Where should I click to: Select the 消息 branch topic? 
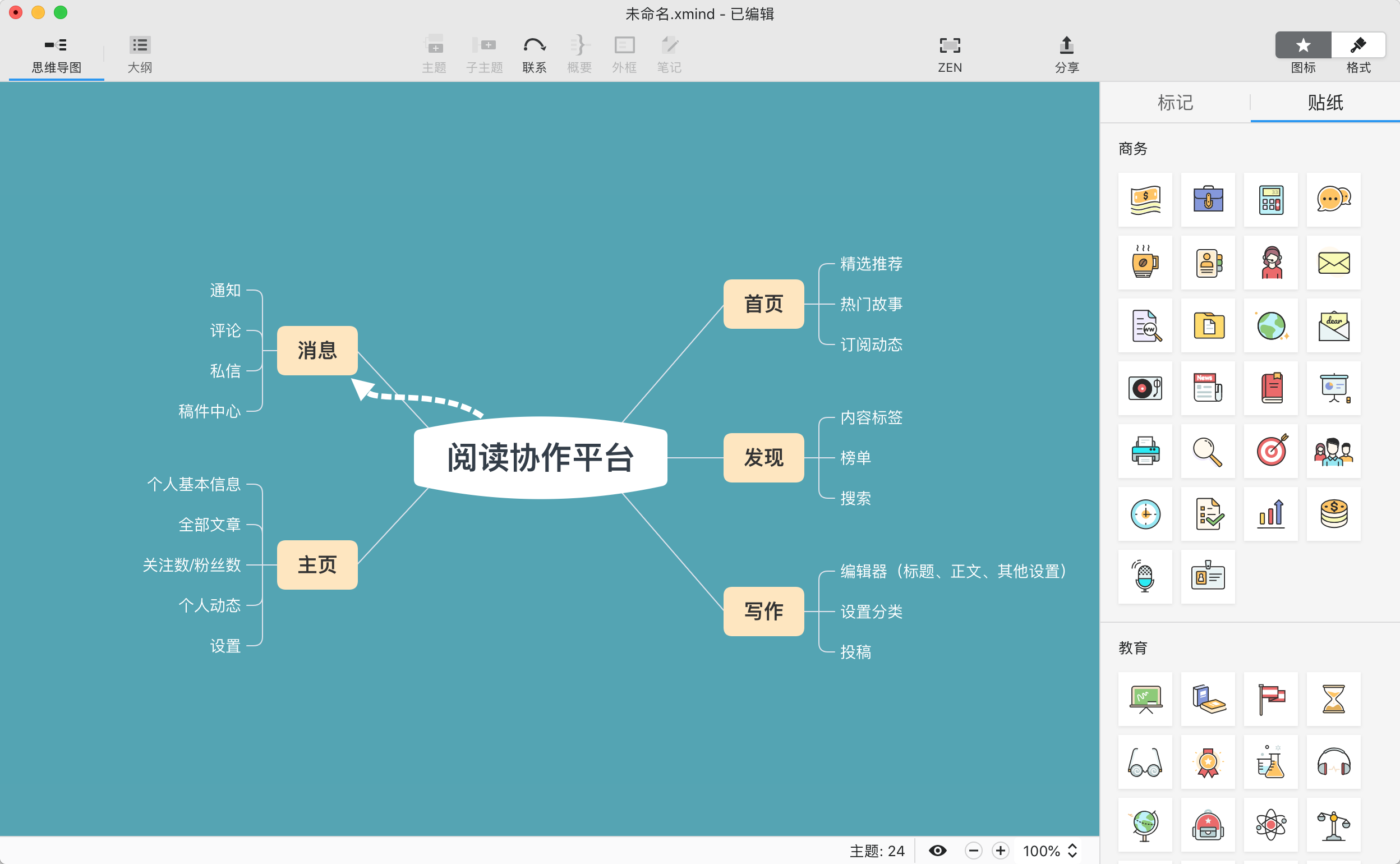317,350
